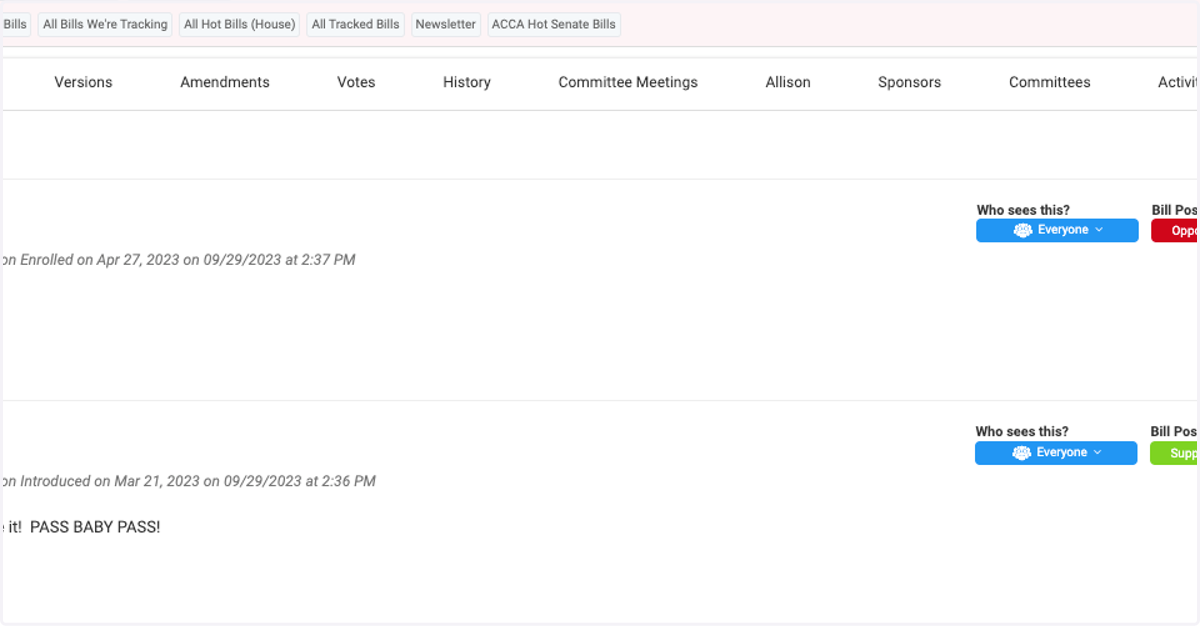Open the History tab

[467, 82]
